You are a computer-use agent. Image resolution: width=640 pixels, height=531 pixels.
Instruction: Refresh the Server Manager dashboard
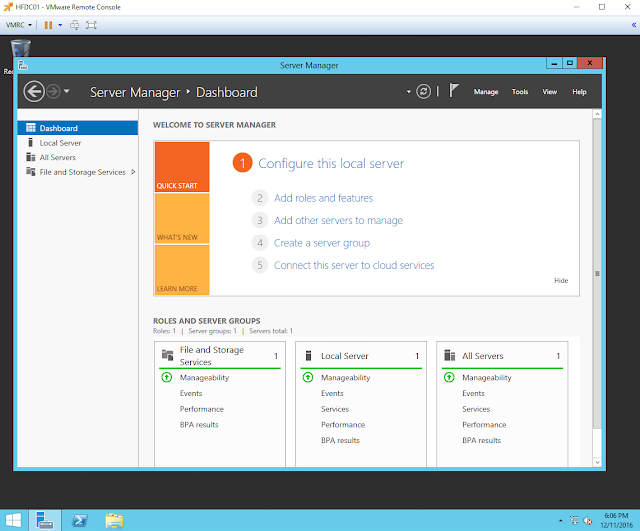(x=423, y=91)
